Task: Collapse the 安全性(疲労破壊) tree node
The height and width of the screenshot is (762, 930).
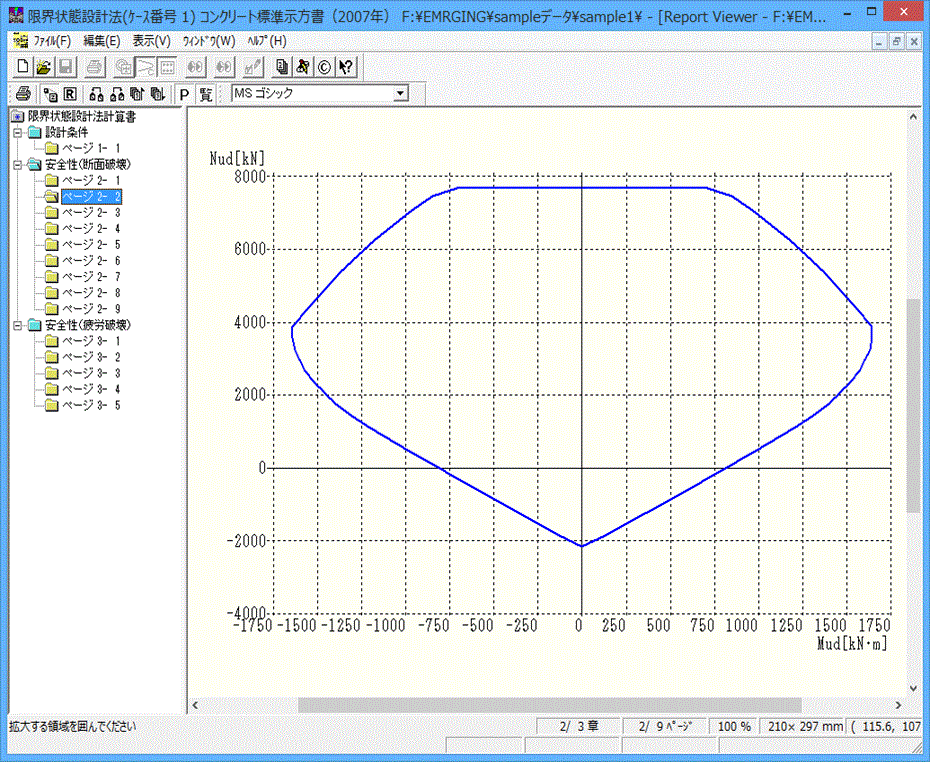Action: [17, 326]
